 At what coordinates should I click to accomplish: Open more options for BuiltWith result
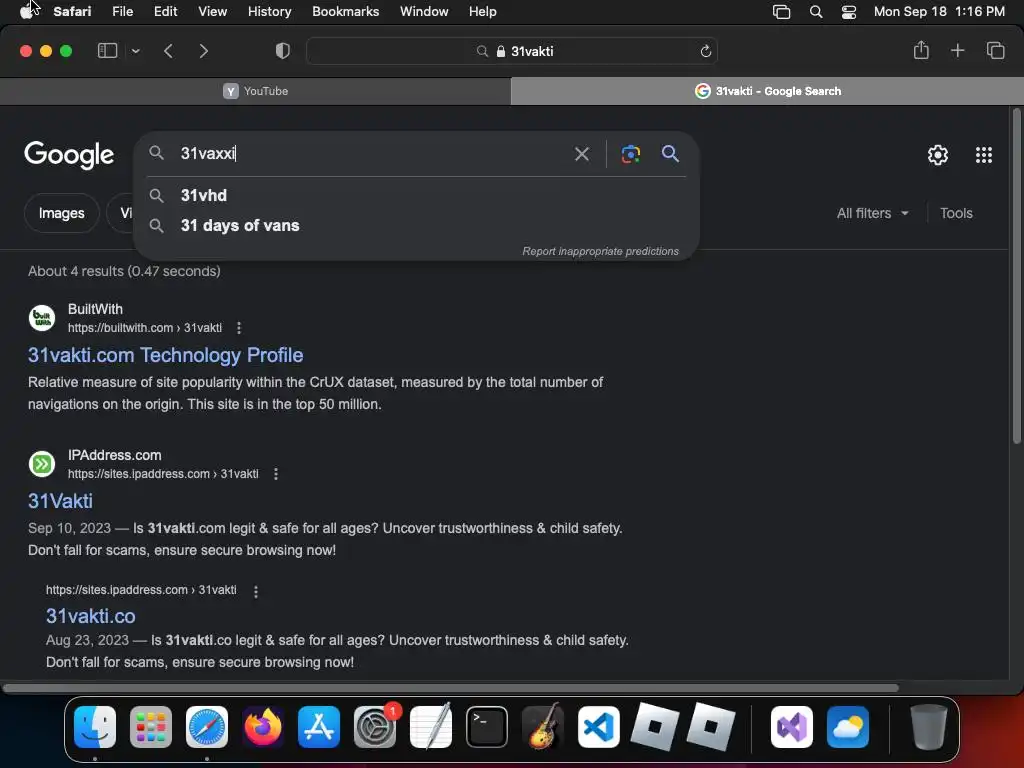[239, 328]
